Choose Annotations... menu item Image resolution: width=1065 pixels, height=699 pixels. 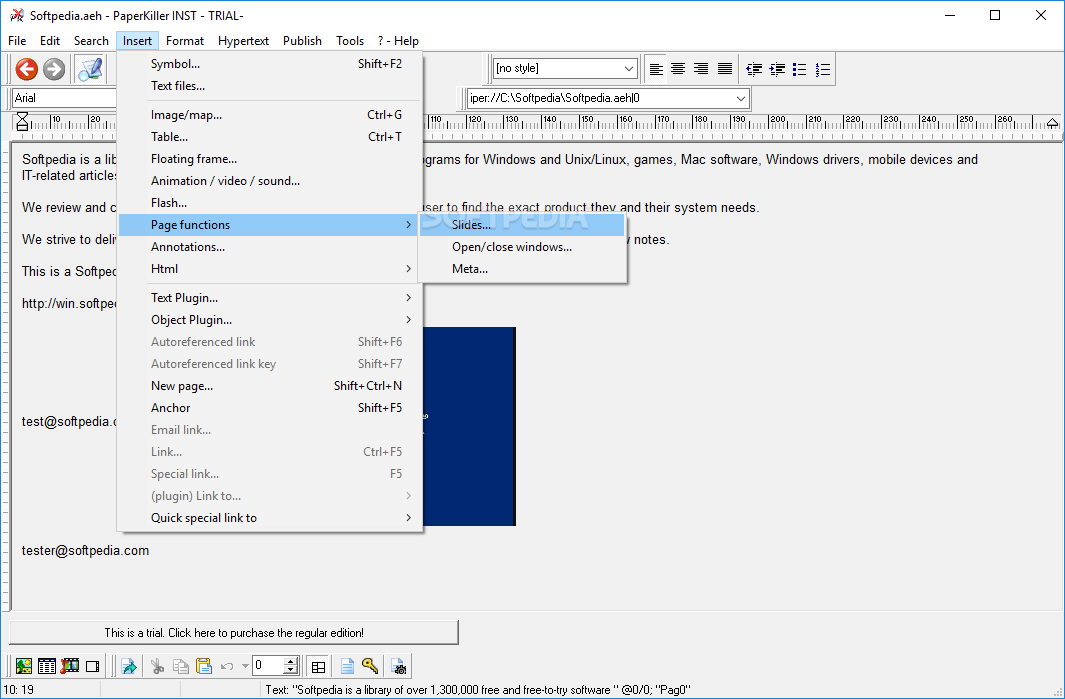pos(270,247)
